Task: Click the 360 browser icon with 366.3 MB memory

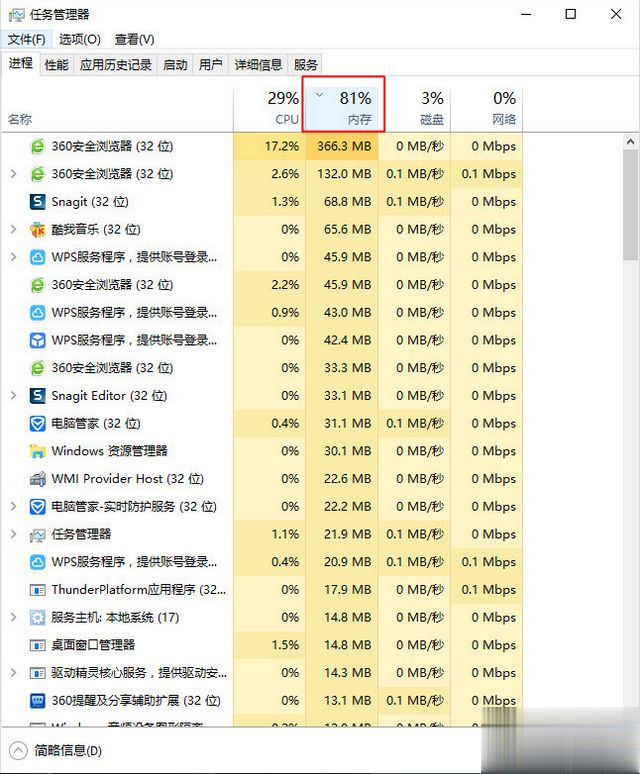Action: click(x=38, y=146)
